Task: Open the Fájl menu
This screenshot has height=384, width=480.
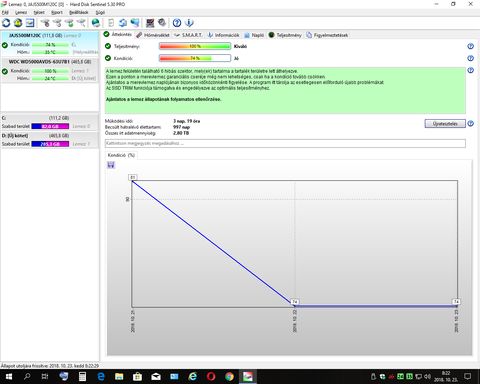Action: [5, 12]
